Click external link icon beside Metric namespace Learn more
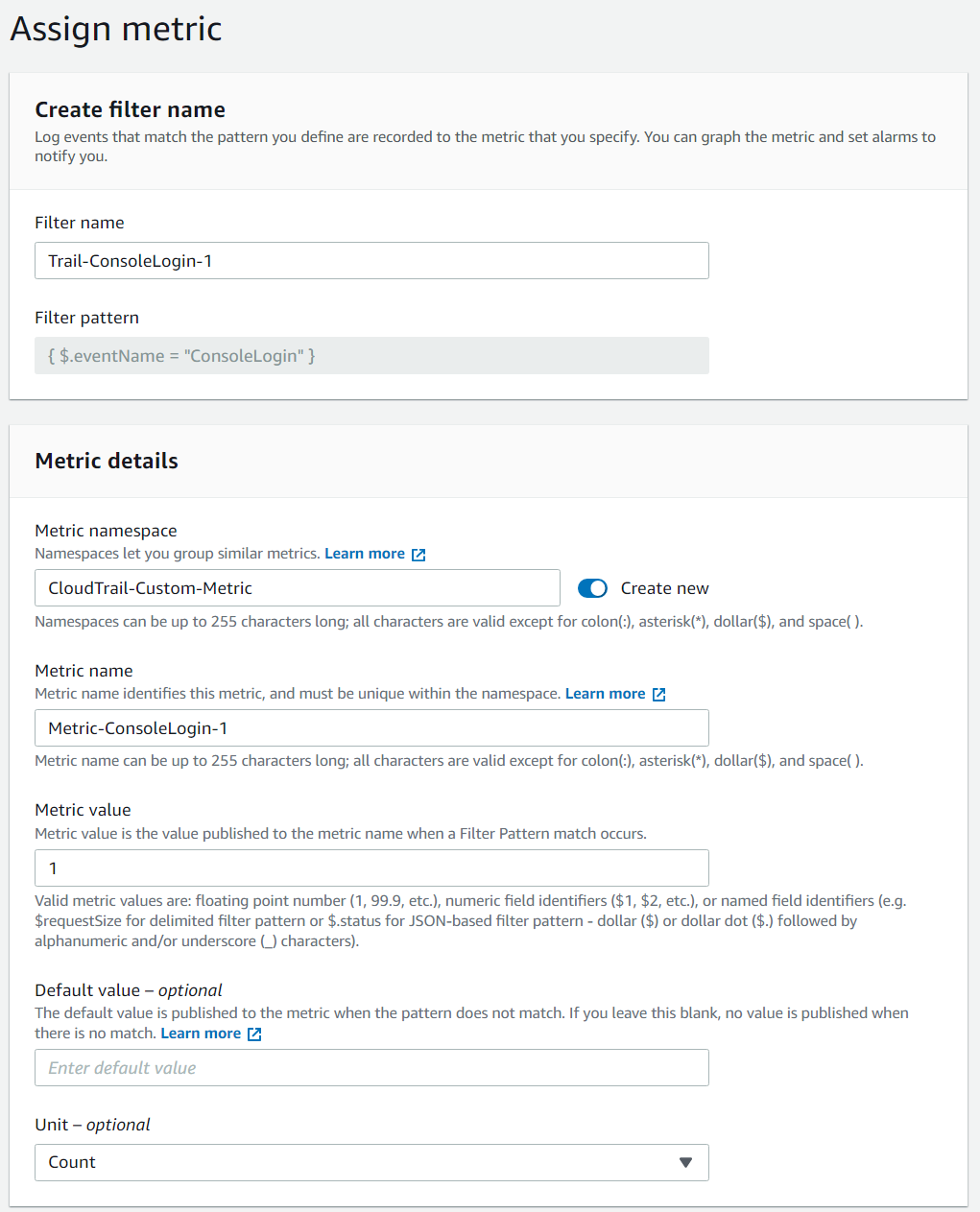Image resolution: width=980 pixels, height=1212 pixels. click(418, 555)
